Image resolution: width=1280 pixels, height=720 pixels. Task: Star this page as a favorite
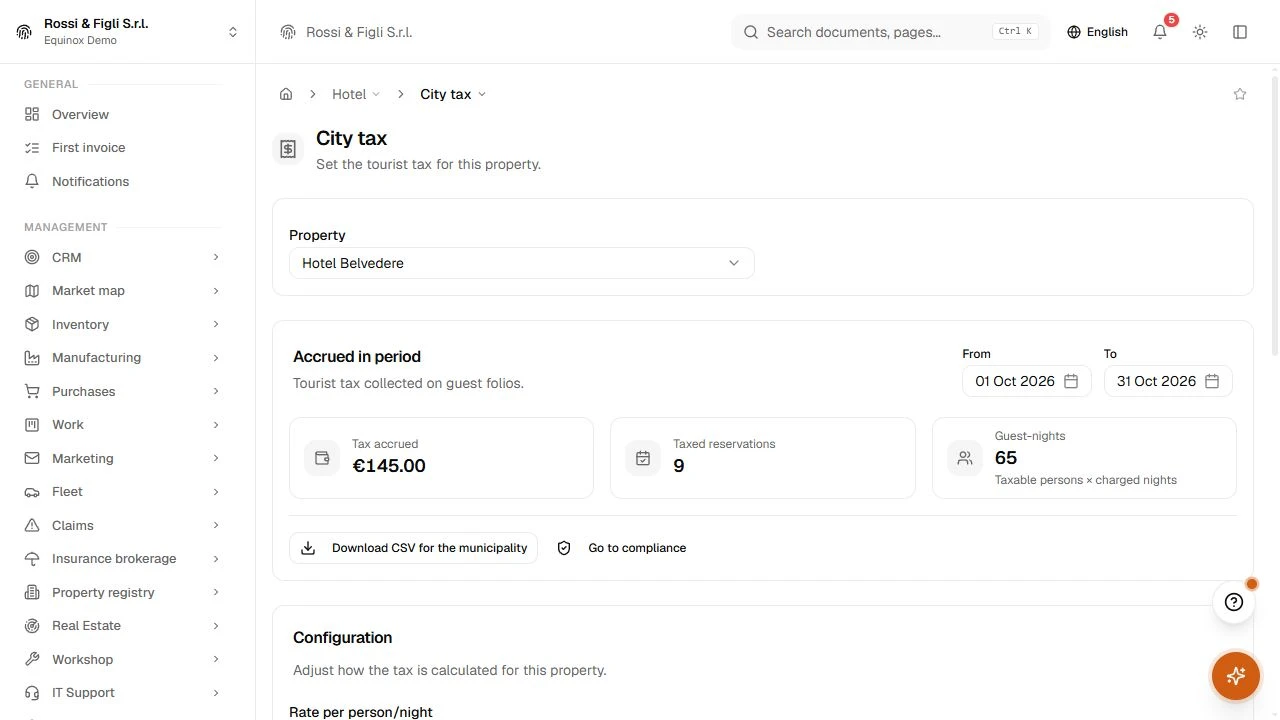pyautogui.click(x=1240, y=94)
